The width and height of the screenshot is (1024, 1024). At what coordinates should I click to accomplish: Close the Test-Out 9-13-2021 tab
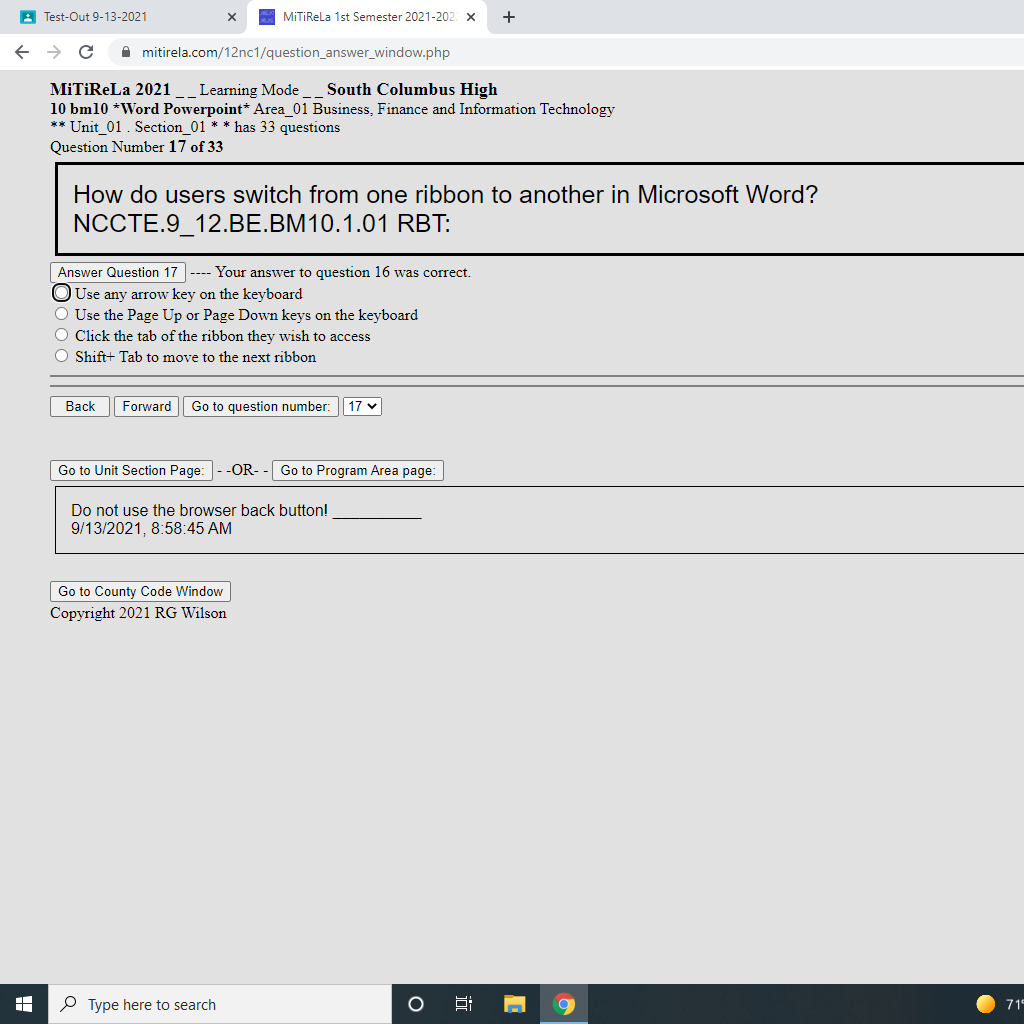(231, 17)
